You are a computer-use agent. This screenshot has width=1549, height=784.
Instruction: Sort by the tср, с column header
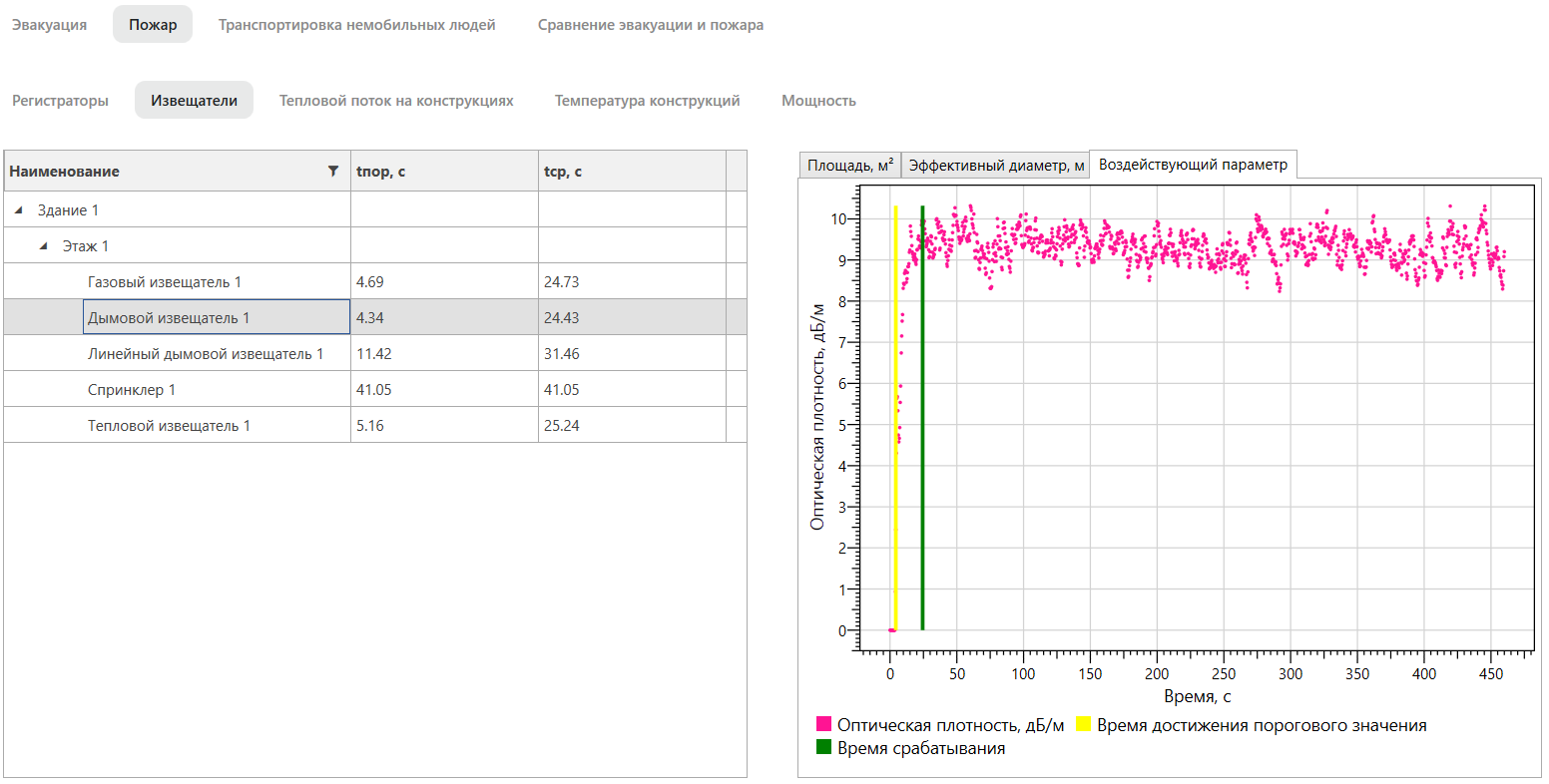tap(632, 172)
